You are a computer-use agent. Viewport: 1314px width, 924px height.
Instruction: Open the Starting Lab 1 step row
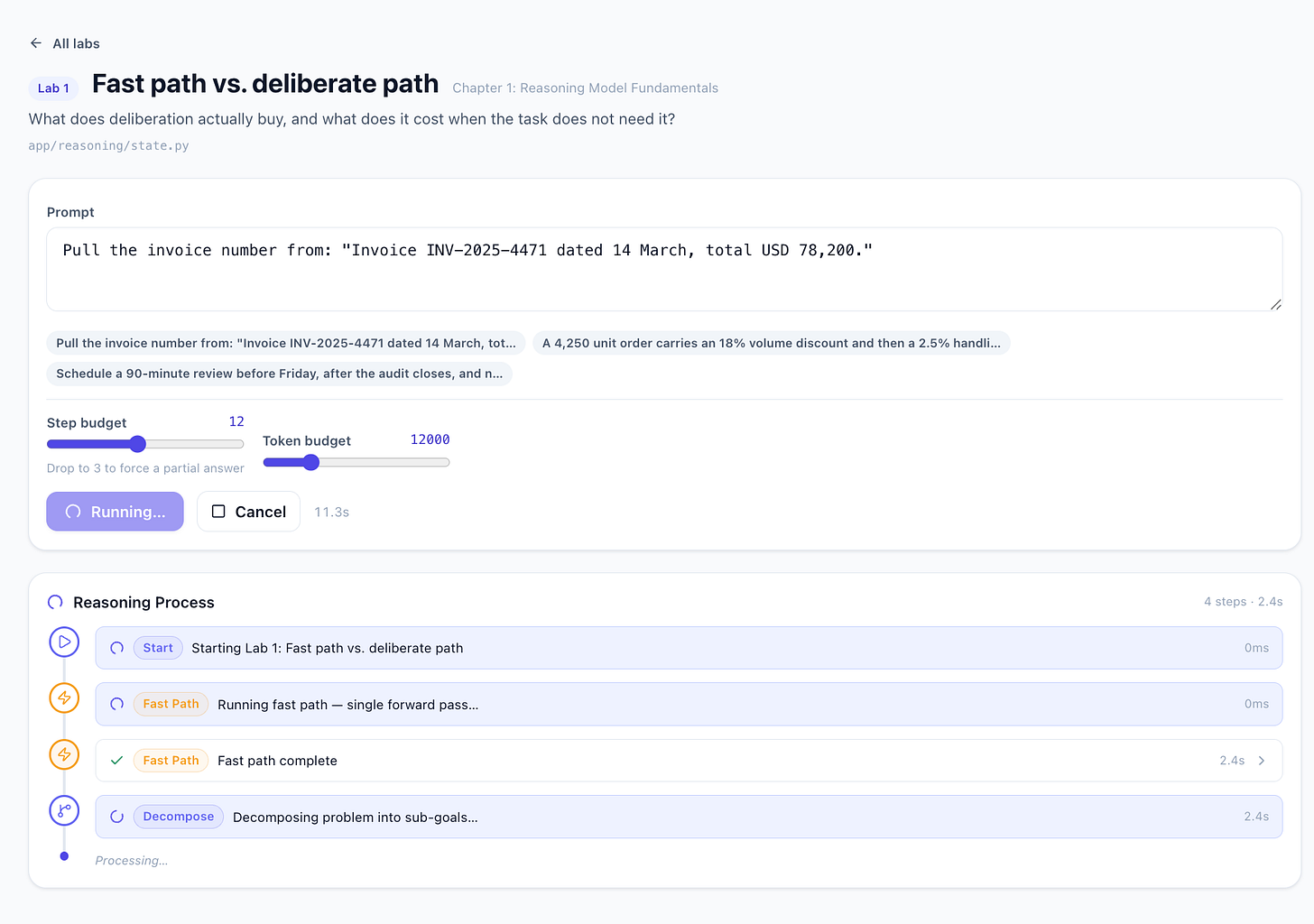pos(689,648)
